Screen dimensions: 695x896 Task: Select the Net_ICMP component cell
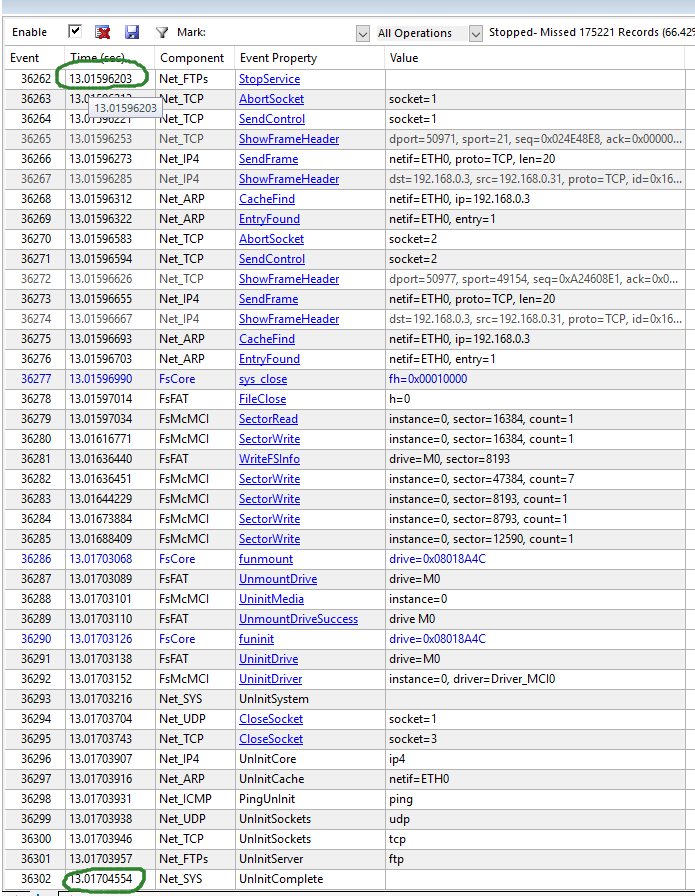tap(185, 799)
